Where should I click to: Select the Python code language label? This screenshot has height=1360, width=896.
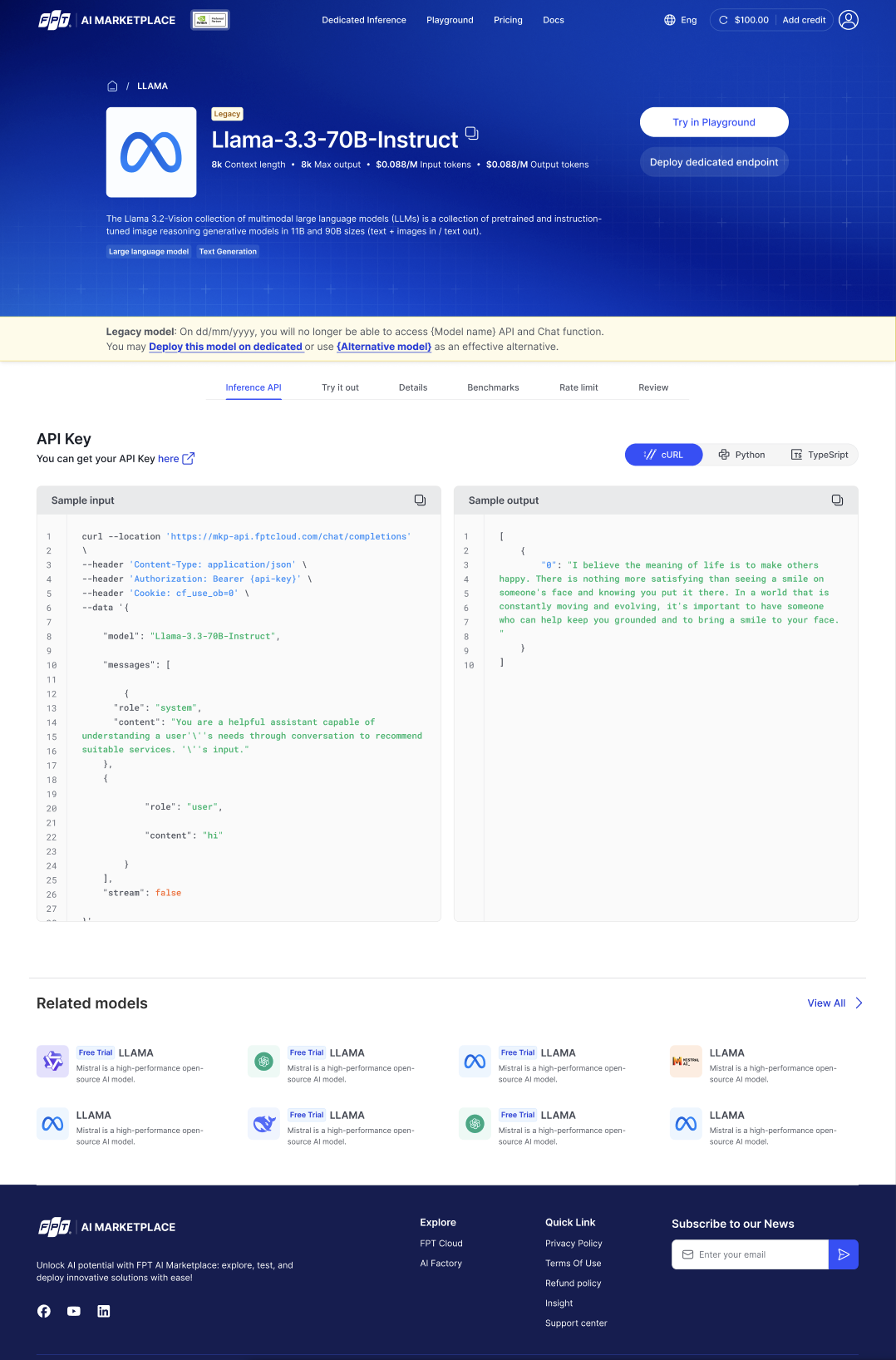click(x=750, y=455)
